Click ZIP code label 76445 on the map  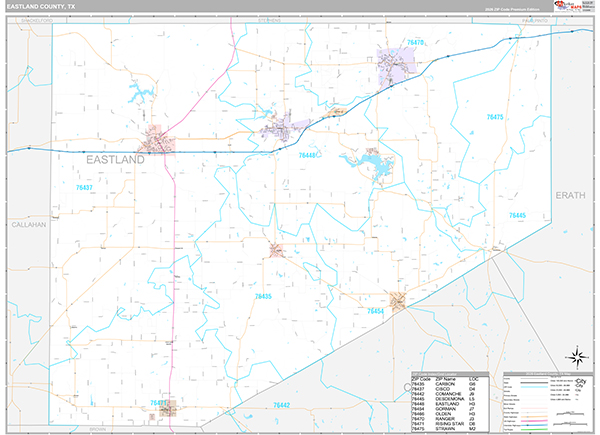tap(517, 215)
